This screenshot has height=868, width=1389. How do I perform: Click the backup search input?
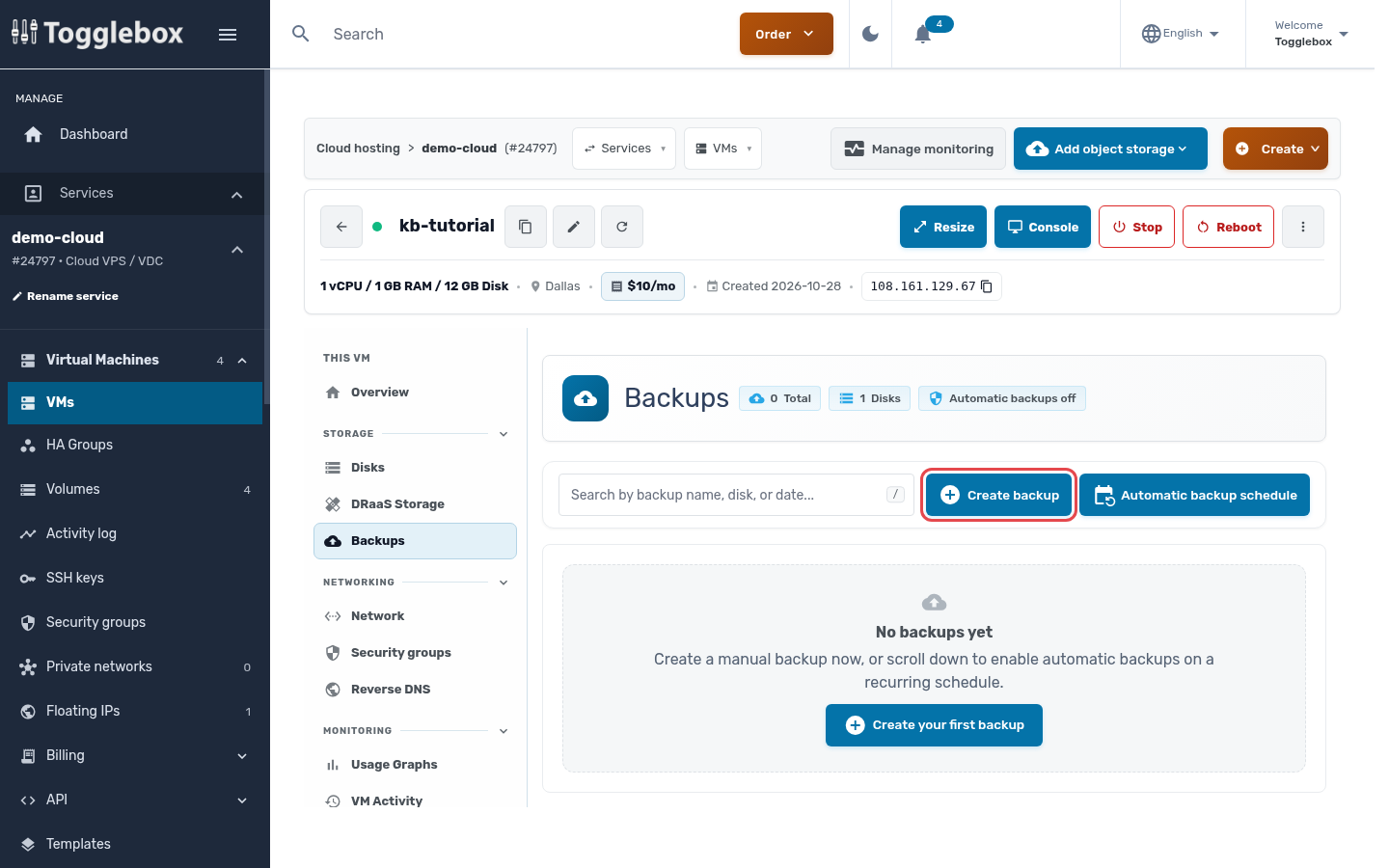tap(736, 495)
